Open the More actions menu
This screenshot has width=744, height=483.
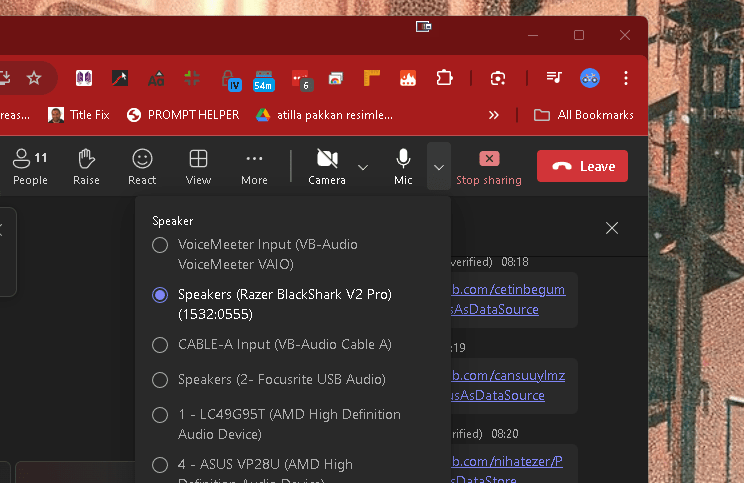[x=254, y=167]
